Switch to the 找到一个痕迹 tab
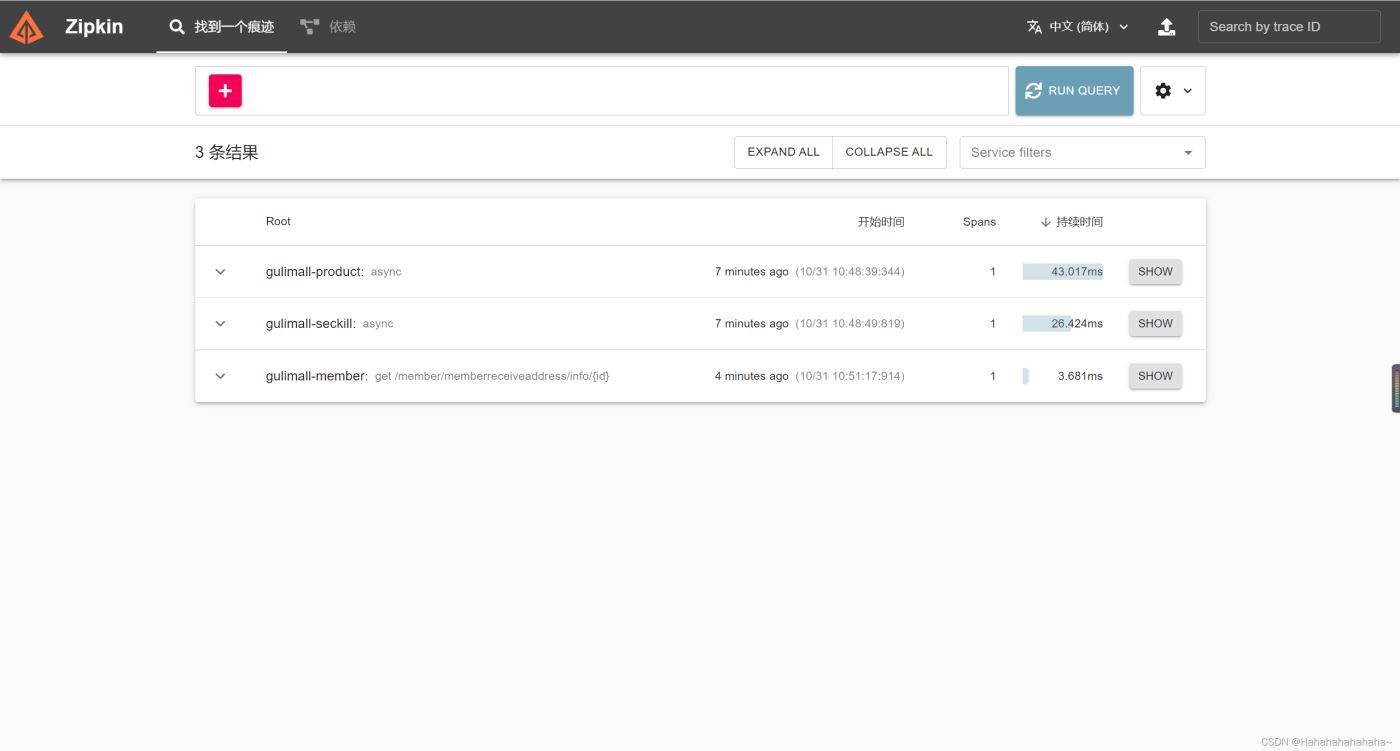 [222, 27]
